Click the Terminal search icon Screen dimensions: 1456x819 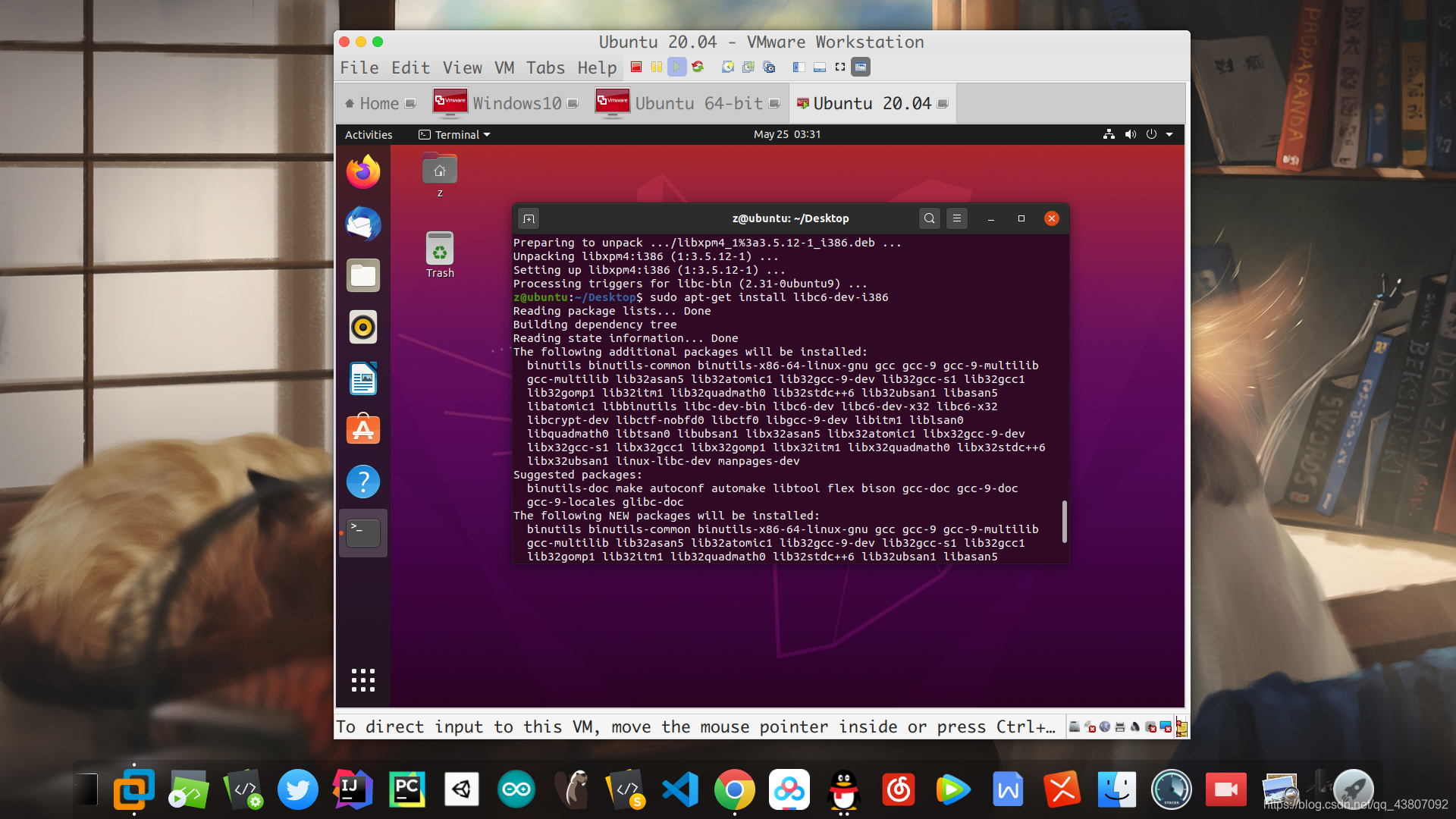point(928,218)
